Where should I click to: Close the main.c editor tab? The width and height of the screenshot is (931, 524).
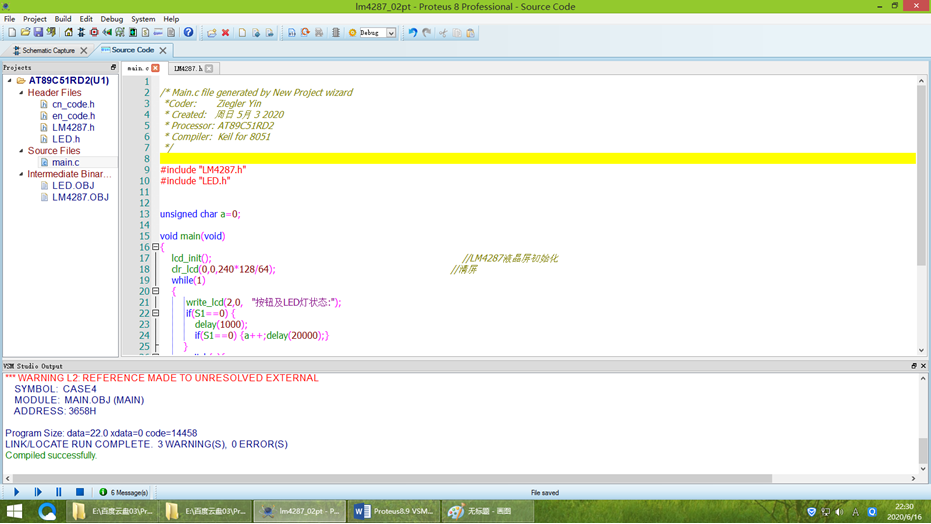(x=156, y=68)
